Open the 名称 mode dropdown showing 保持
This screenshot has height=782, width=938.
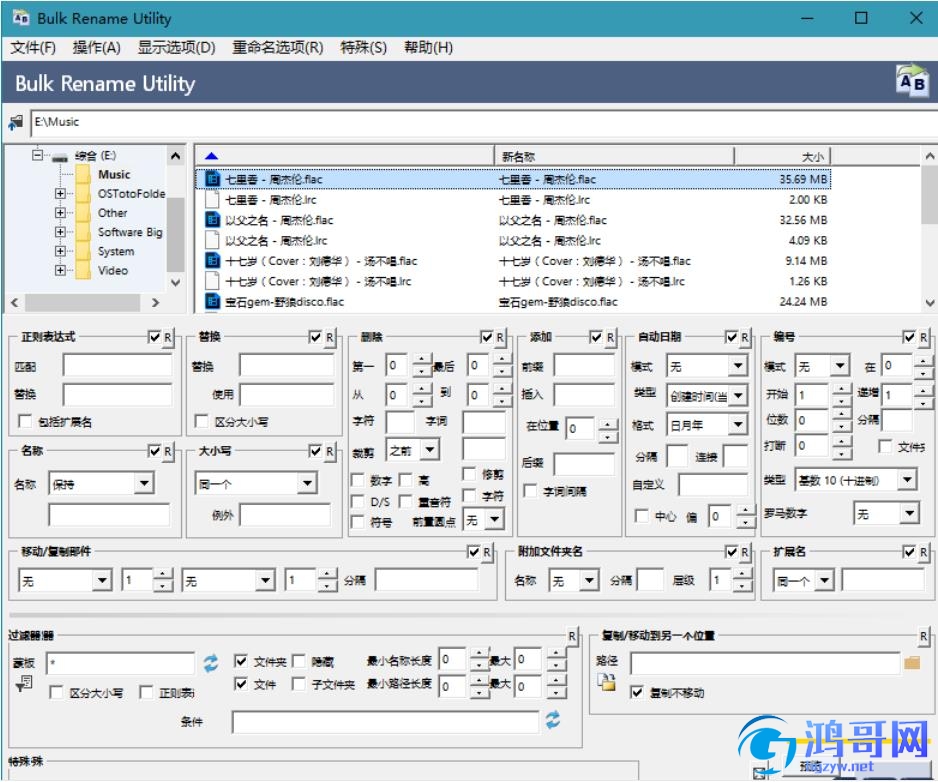144,483
